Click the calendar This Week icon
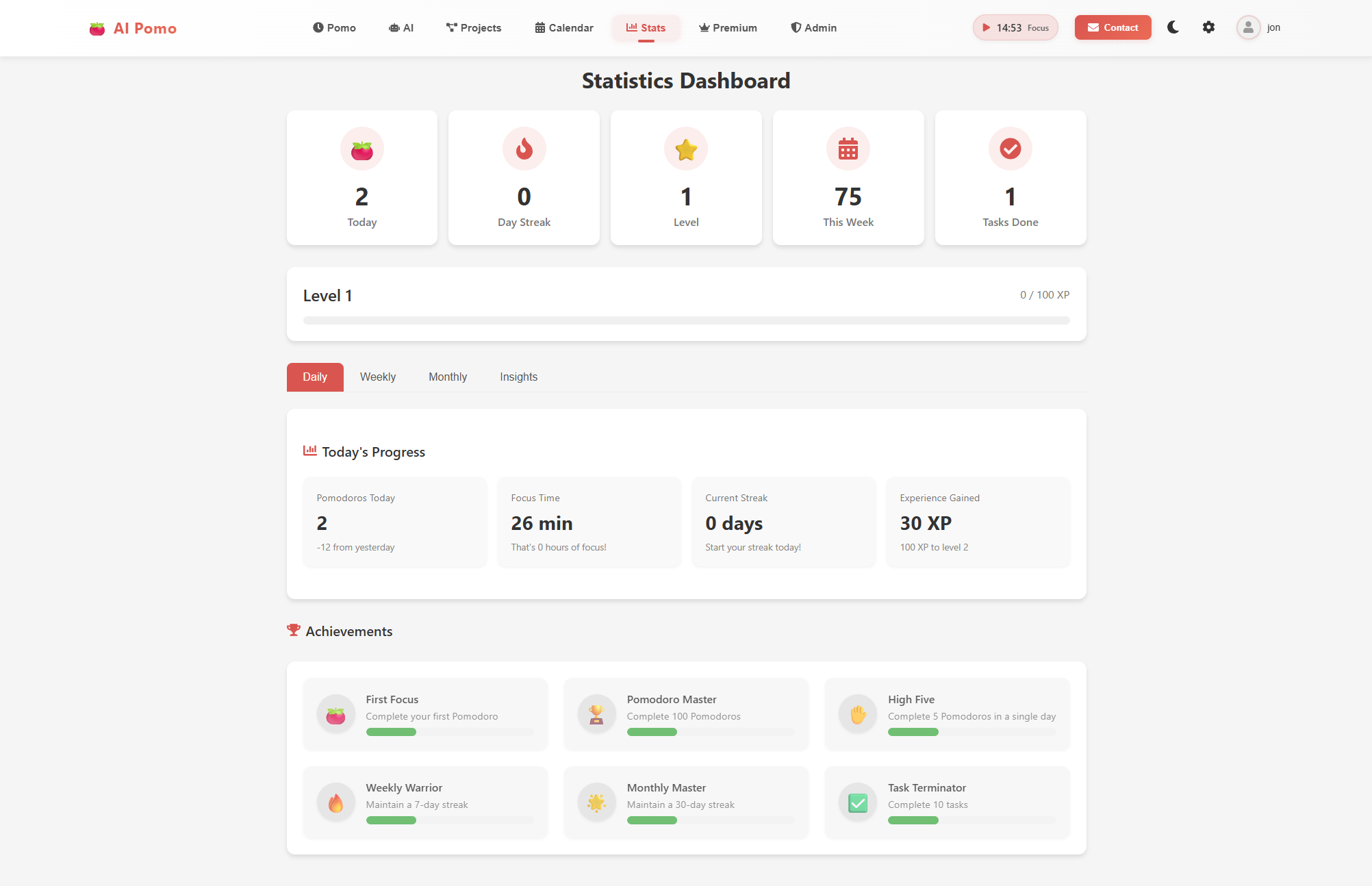Image resolution: width=1372 pixels, height=886 pixels. point(848,149)
